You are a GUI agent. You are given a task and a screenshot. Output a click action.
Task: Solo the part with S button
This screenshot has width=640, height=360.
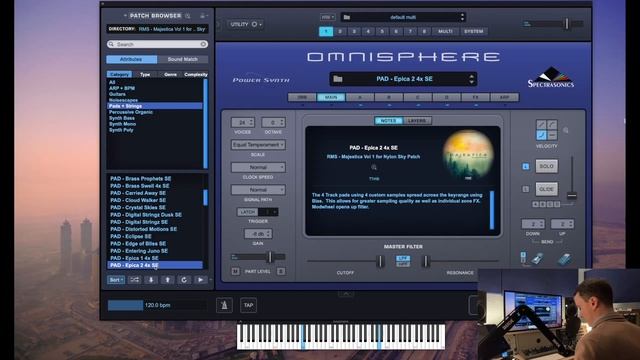point(281,271)
